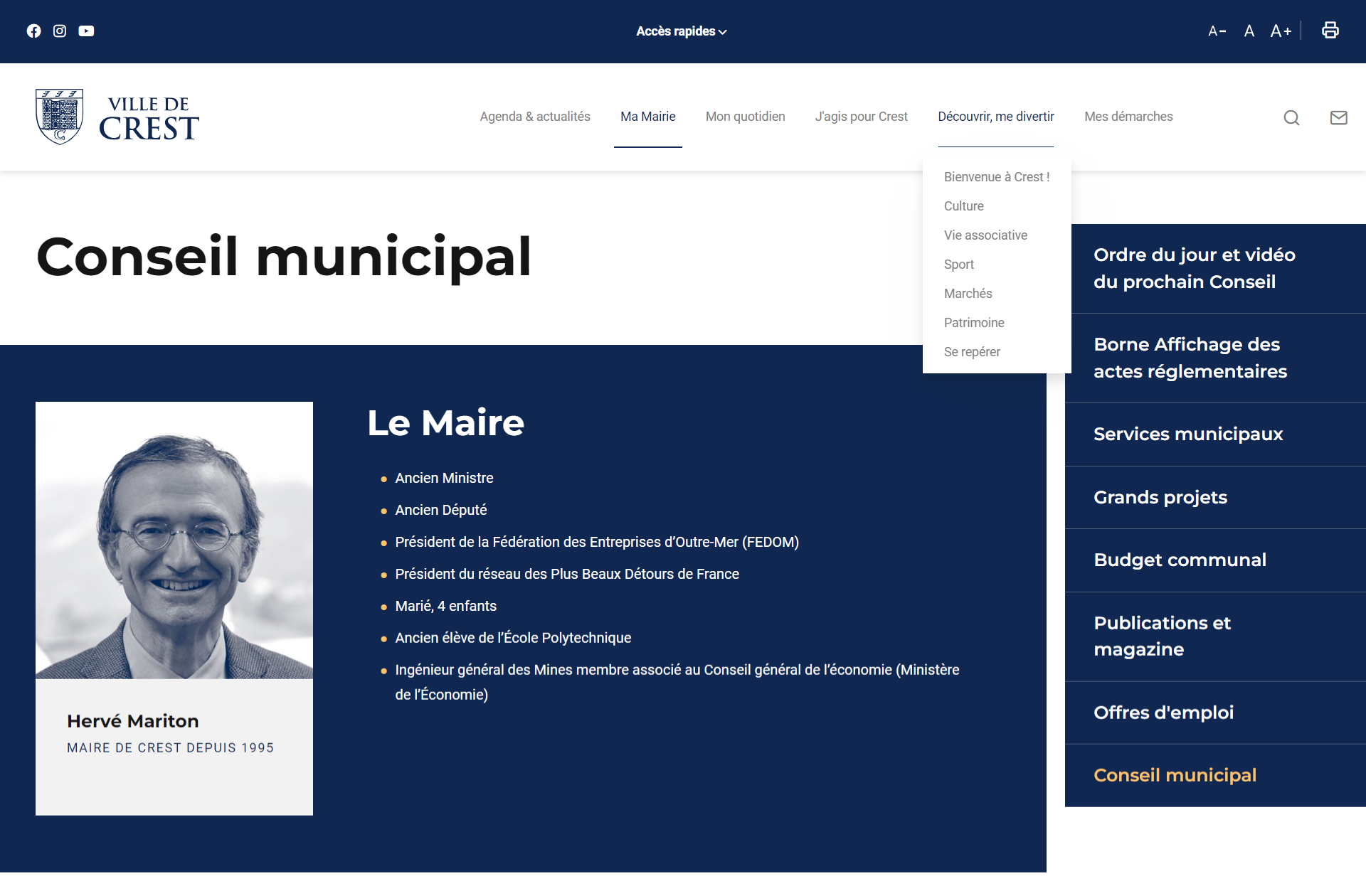Open the YouTube channel icon
This screenshot has width=1366, height=896.
[86, 31]
